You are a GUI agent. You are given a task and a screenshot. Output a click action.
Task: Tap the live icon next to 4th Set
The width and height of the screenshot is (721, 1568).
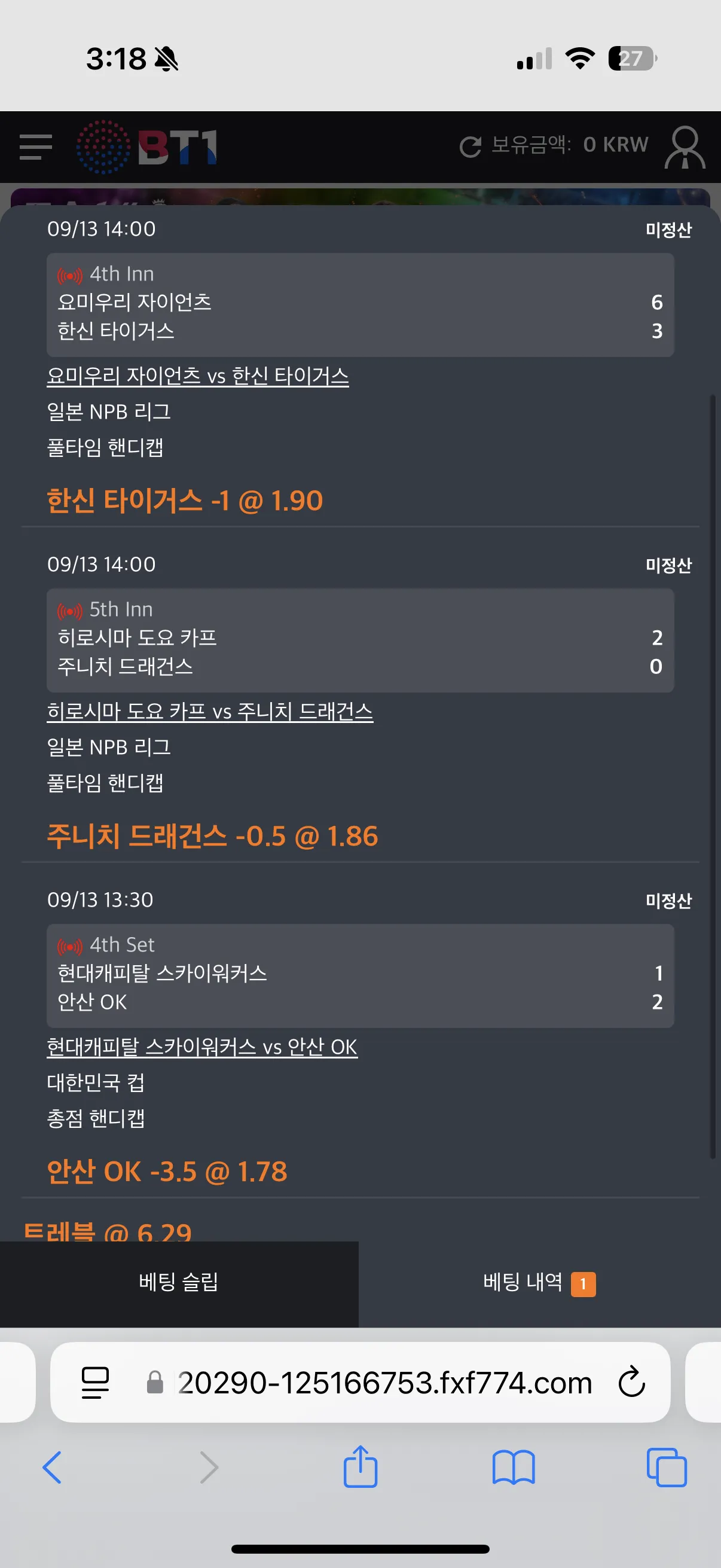click(x=70, y=947)
